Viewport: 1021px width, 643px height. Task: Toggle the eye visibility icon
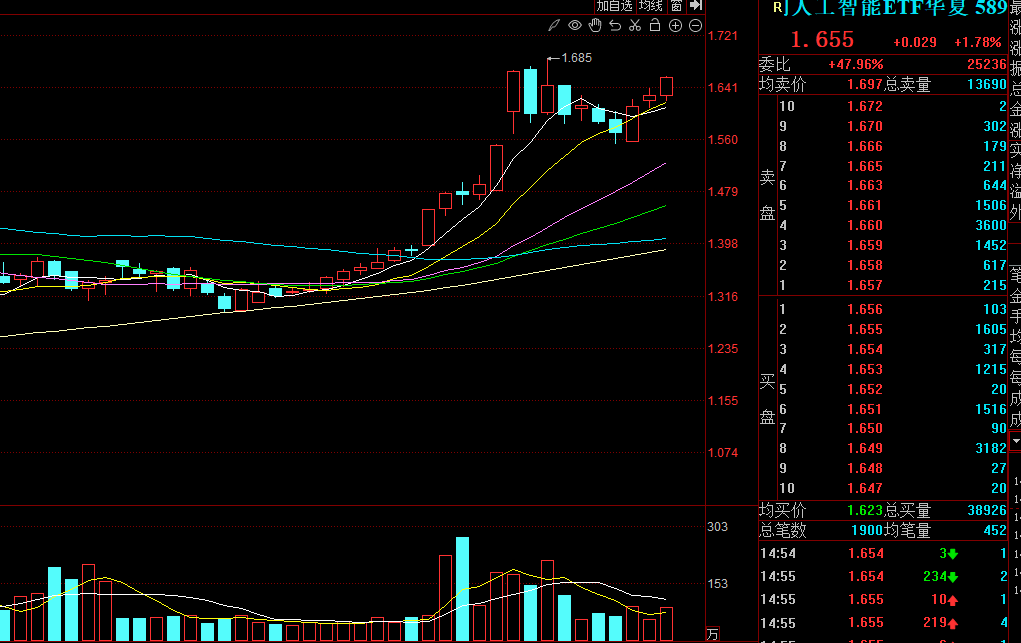tap(575, 25)
